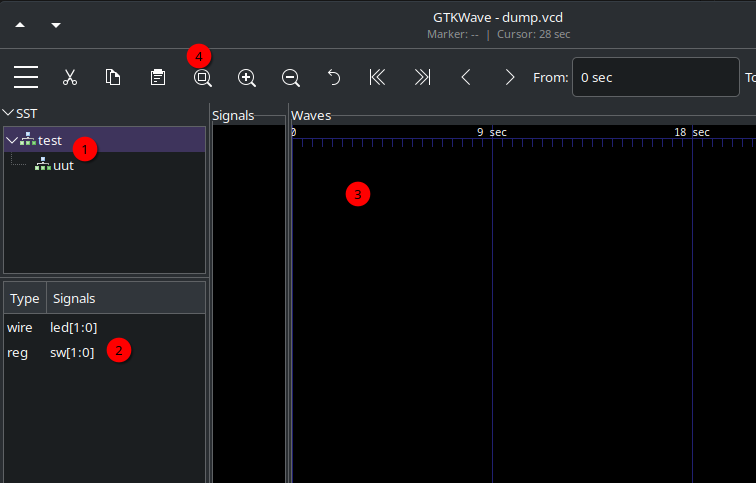Select the uut module in tree
The width and height of the screenshot is (756, 483).
coord(63,165)
